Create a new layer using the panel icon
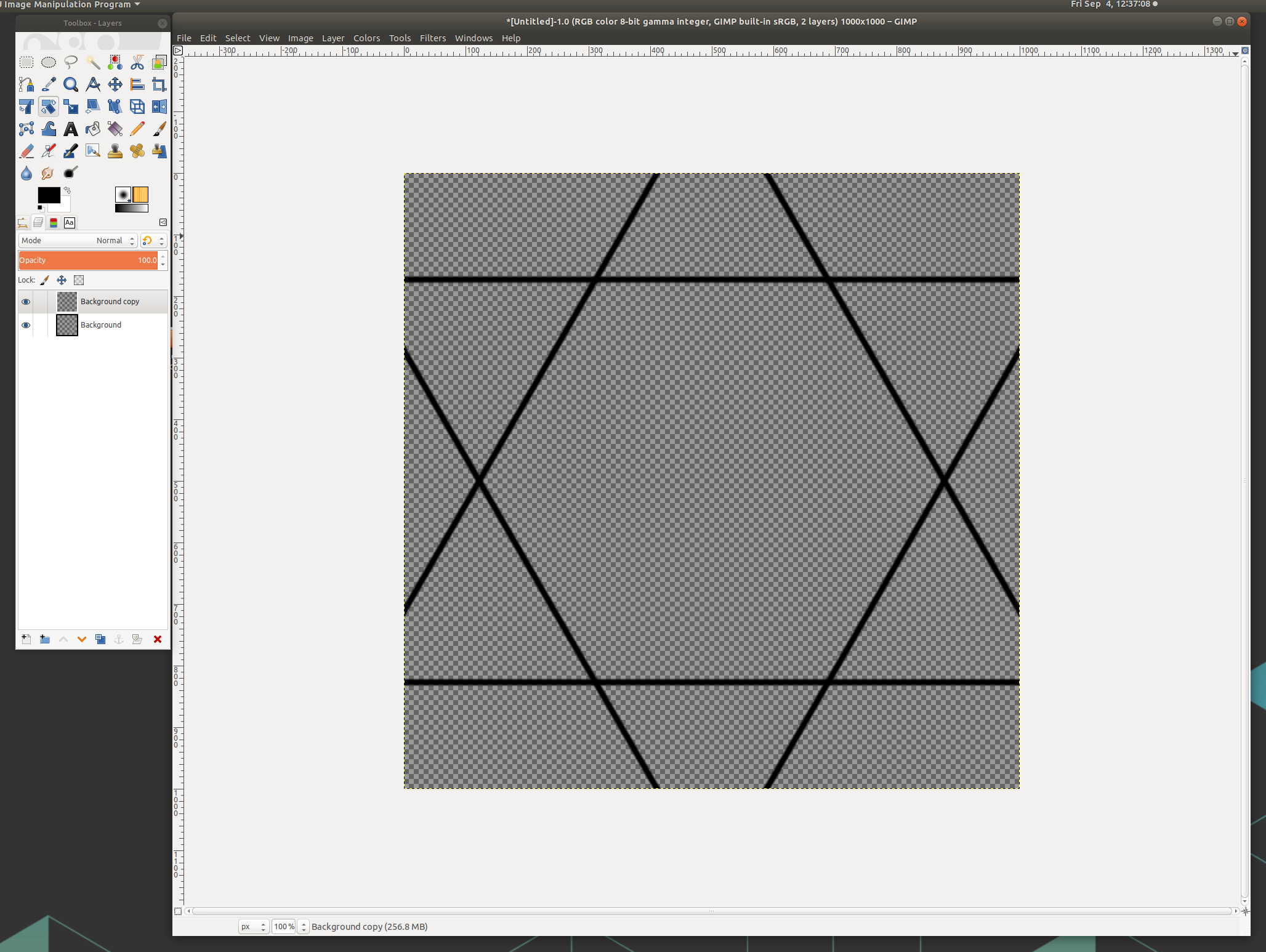1266x952 pixels. pyautogui.click(x=26, y=639)
